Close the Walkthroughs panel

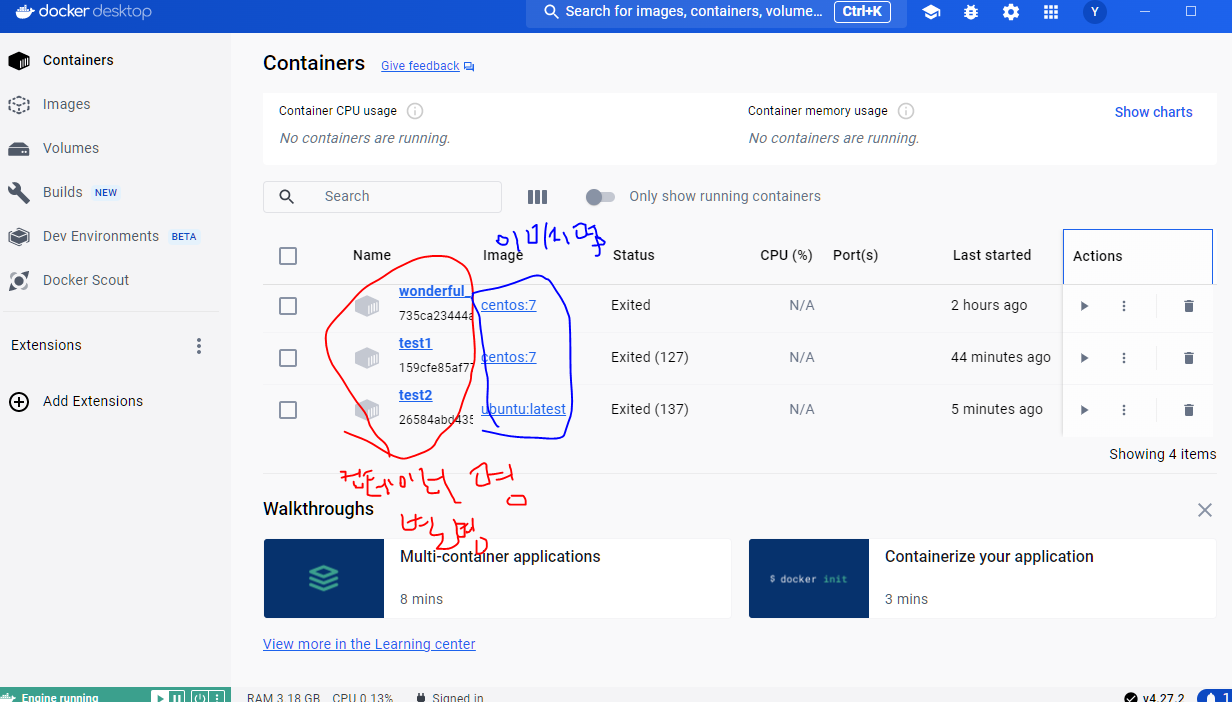click(1205, 510)
